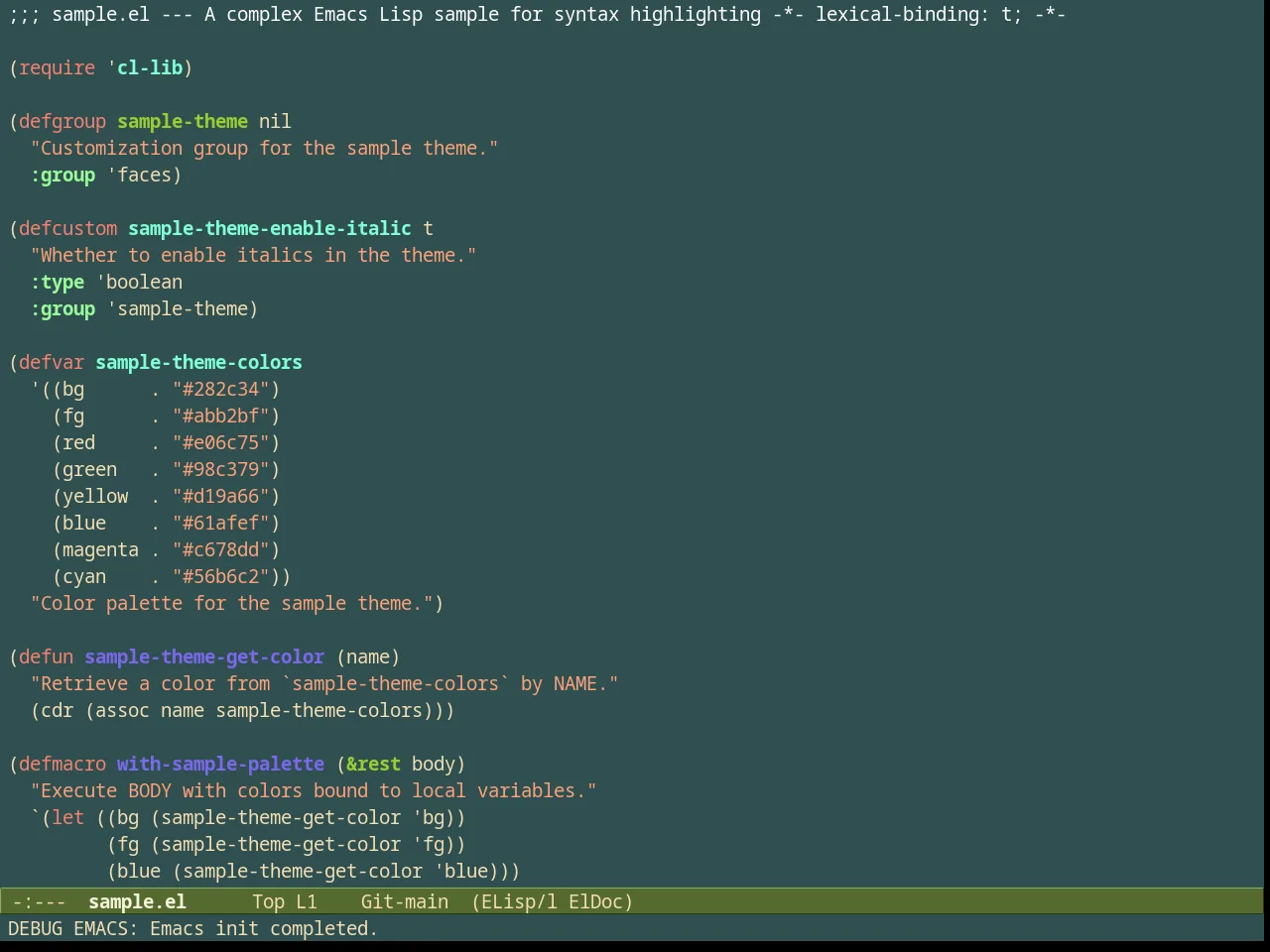Image resolution: width=1270 pixels, height=952 pixels.
Task: Click the "(name)" argument list
Action: [x=368, y=656]
